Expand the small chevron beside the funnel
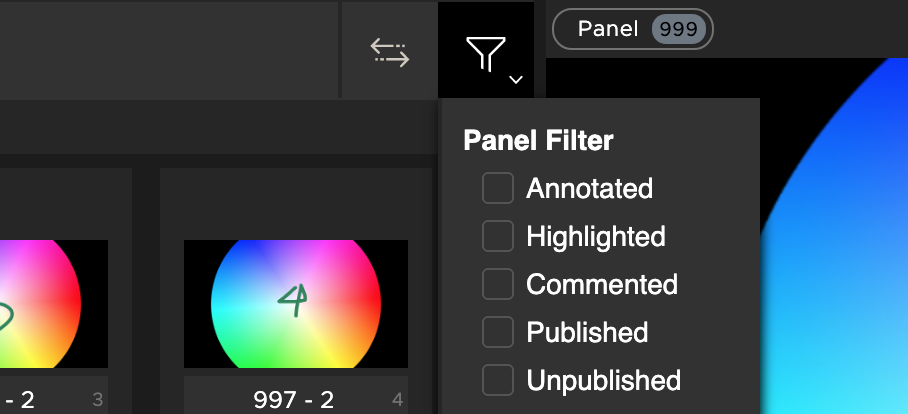Image resolution: width=908 pixels, height=414 pixels. click(x=516, y=79)
